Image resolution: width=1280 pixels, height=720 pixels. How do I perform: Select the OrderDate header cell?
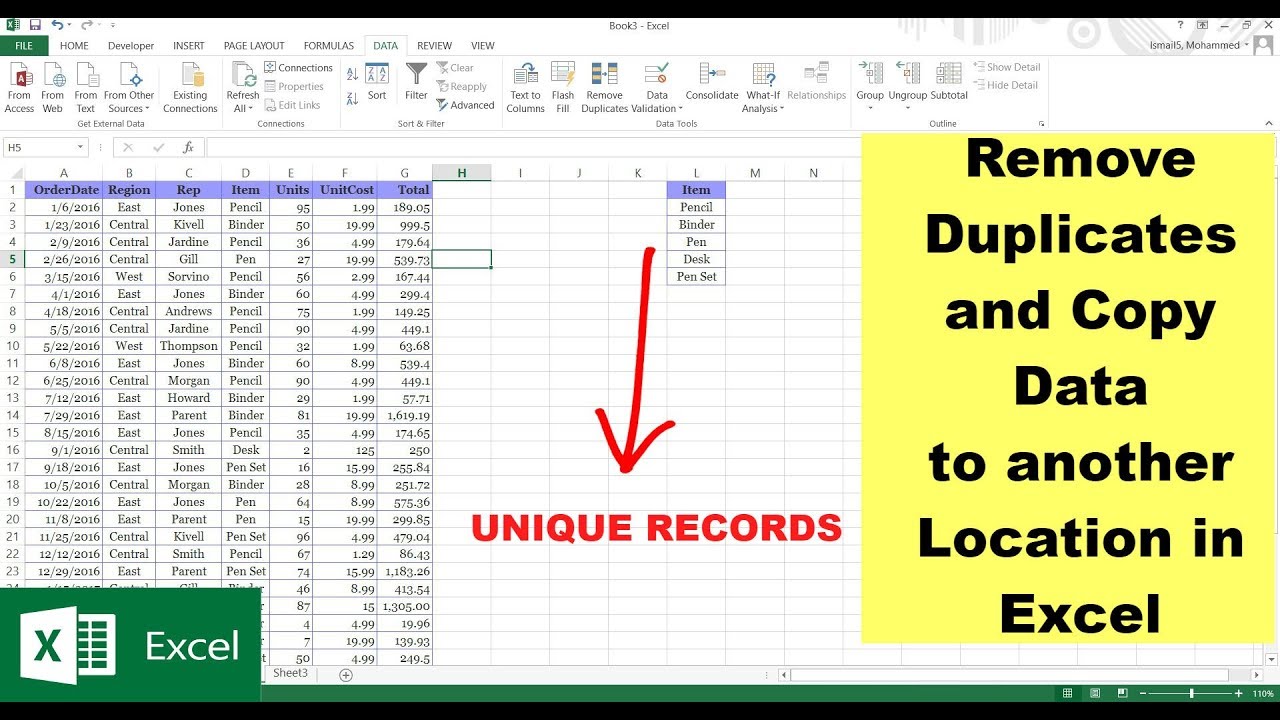[x=64, y=190]
